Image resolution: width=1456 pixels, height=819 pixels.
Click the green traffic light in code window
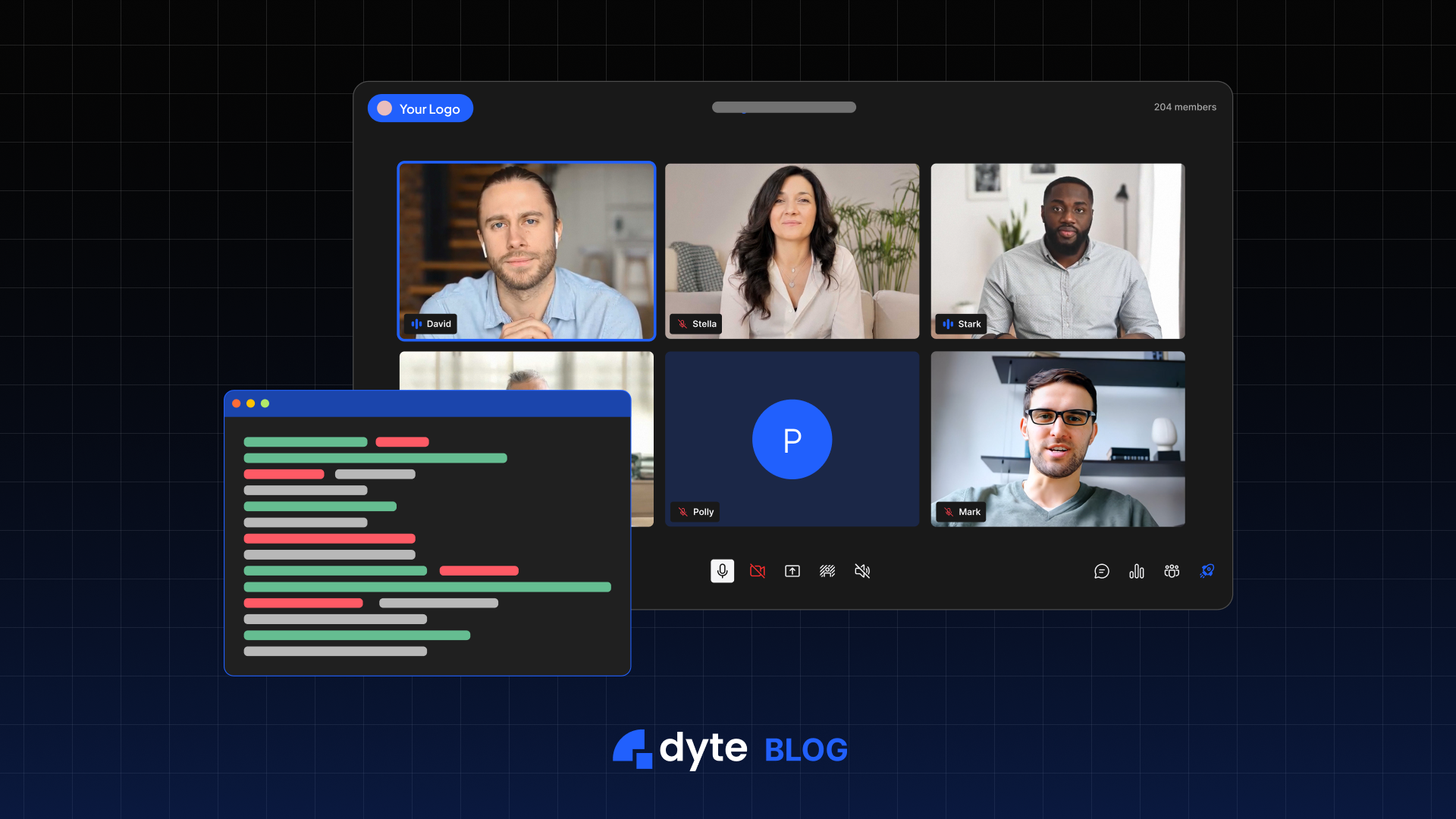265,403
